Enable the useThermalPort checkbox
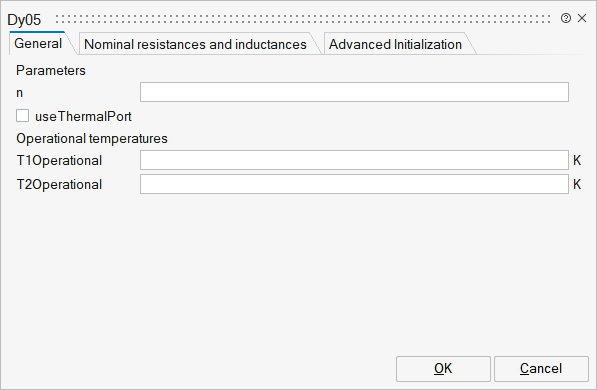Image resolution: width=597 pixels, height=390 pixels. [x=22, y=116]
